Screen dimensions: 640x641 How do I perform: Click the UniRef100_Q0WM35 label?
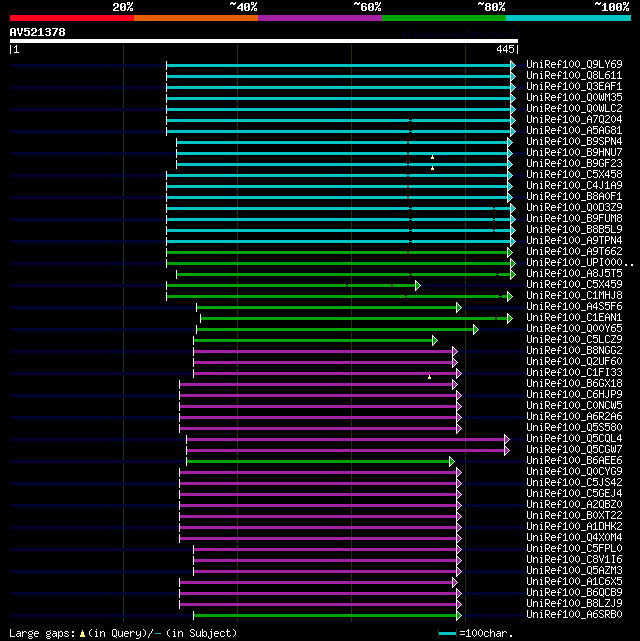point(574,98)
